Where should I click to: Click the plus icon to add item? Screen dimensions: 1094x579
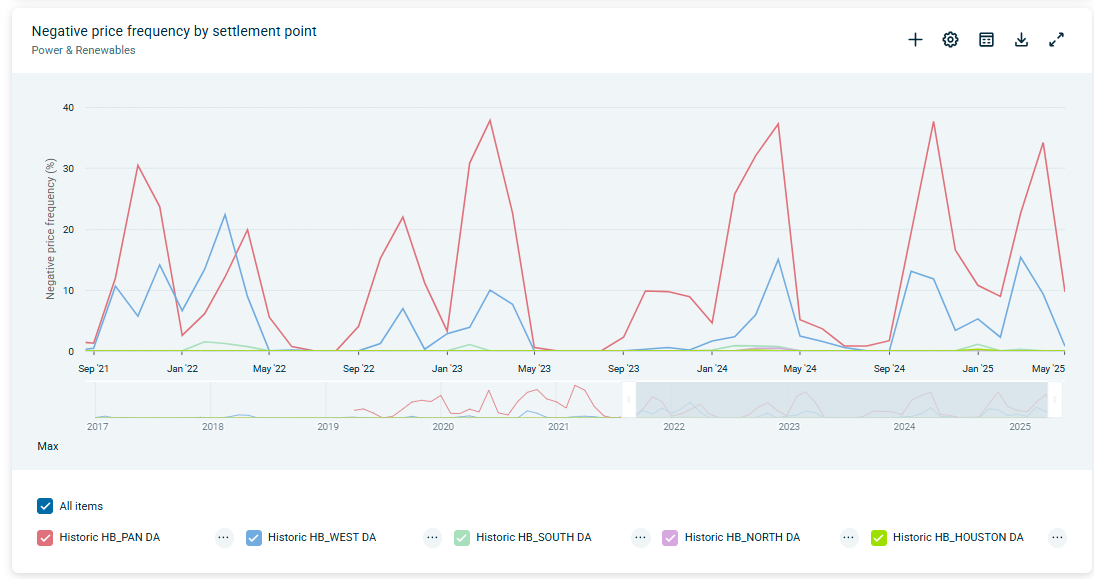(x=915, y=40)
